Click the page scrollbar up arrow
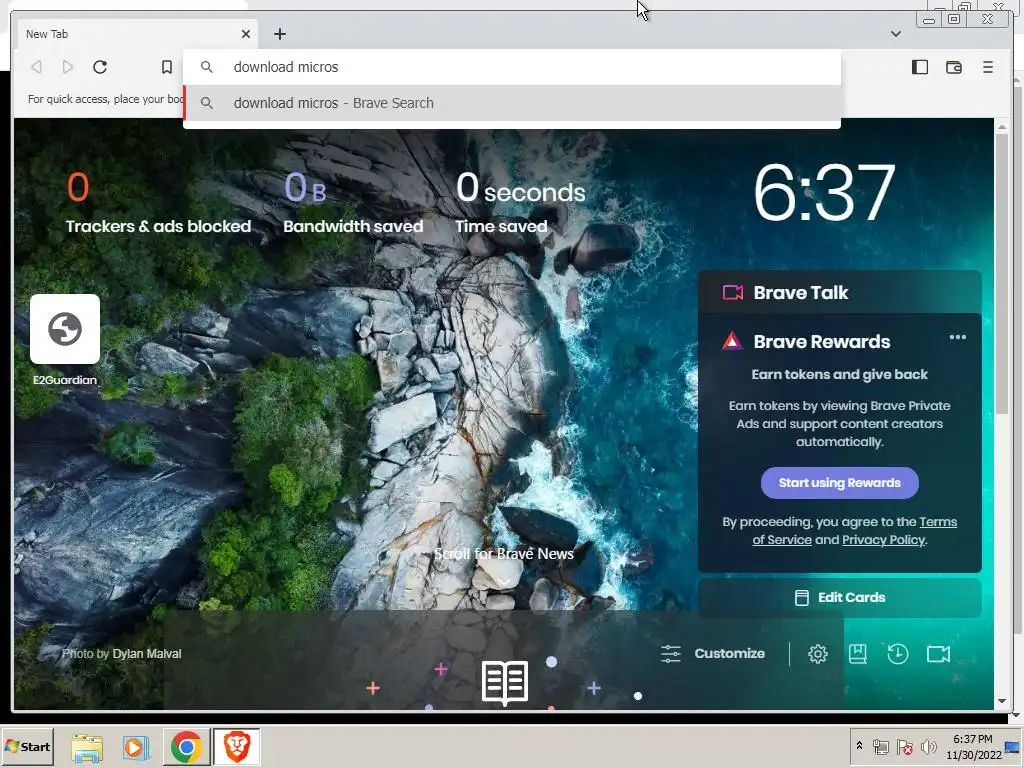This screenshot has height=768, width=1024. click(1002, 127)
